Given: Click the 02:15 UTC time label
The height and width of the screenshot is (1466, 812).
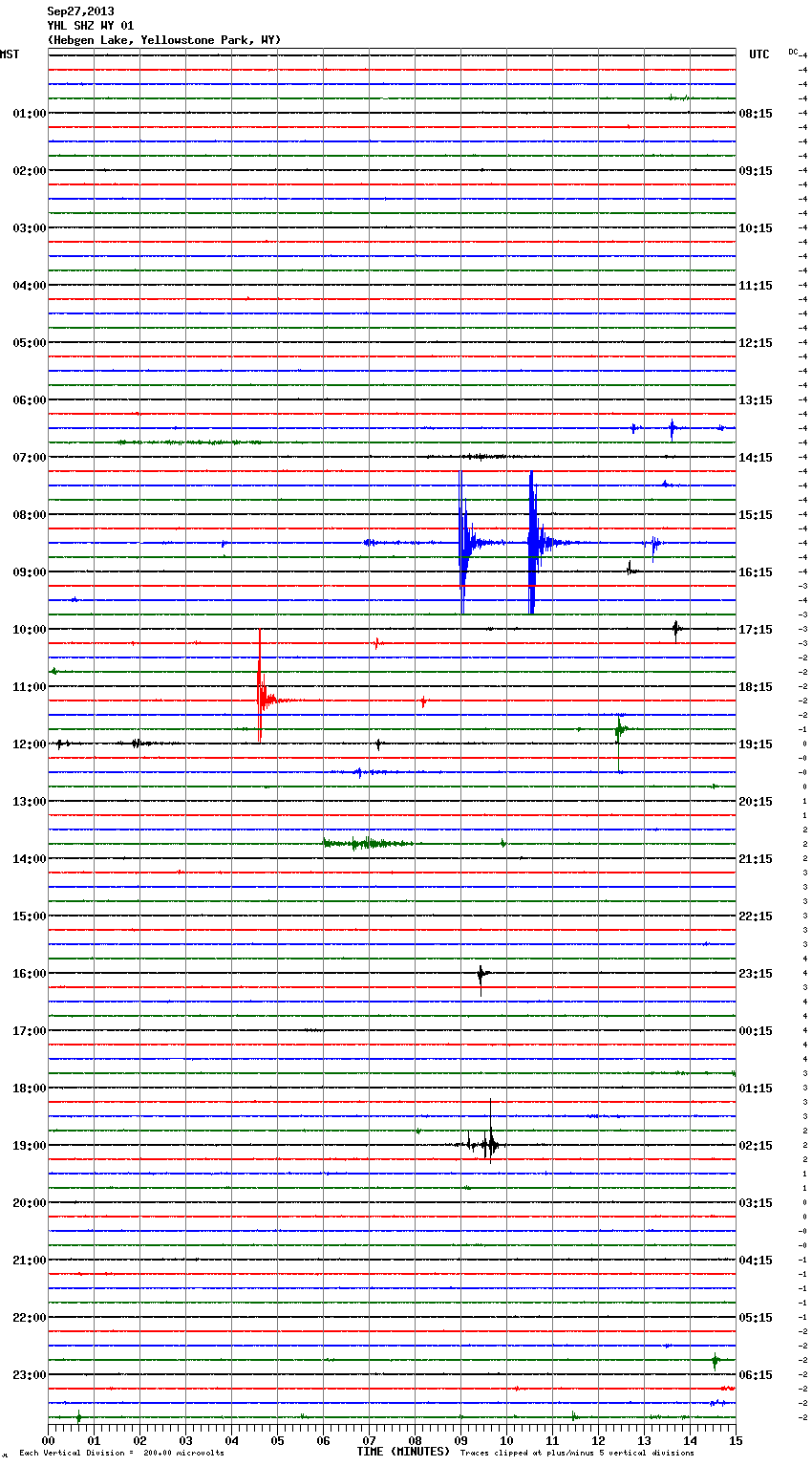Looking at the screenshot, I should tap(756, 1146).
